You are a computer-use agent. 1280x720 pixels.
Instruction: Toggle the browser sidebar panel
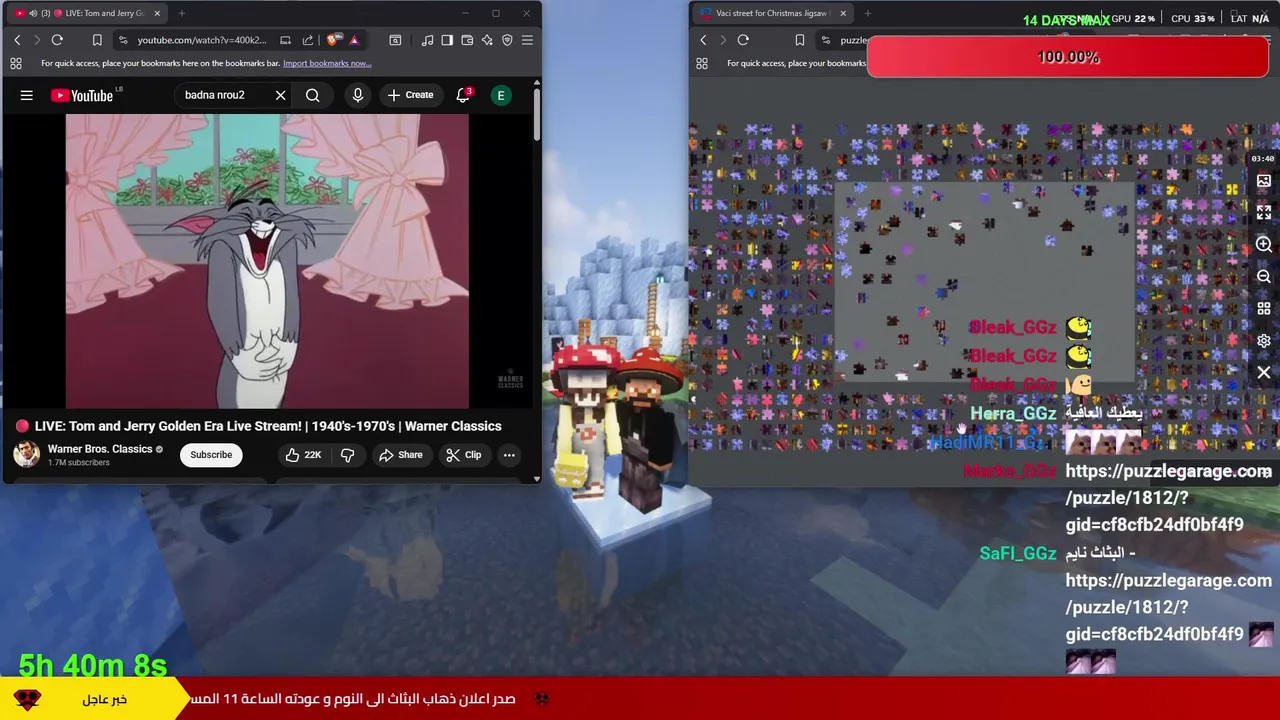(447, 40)
